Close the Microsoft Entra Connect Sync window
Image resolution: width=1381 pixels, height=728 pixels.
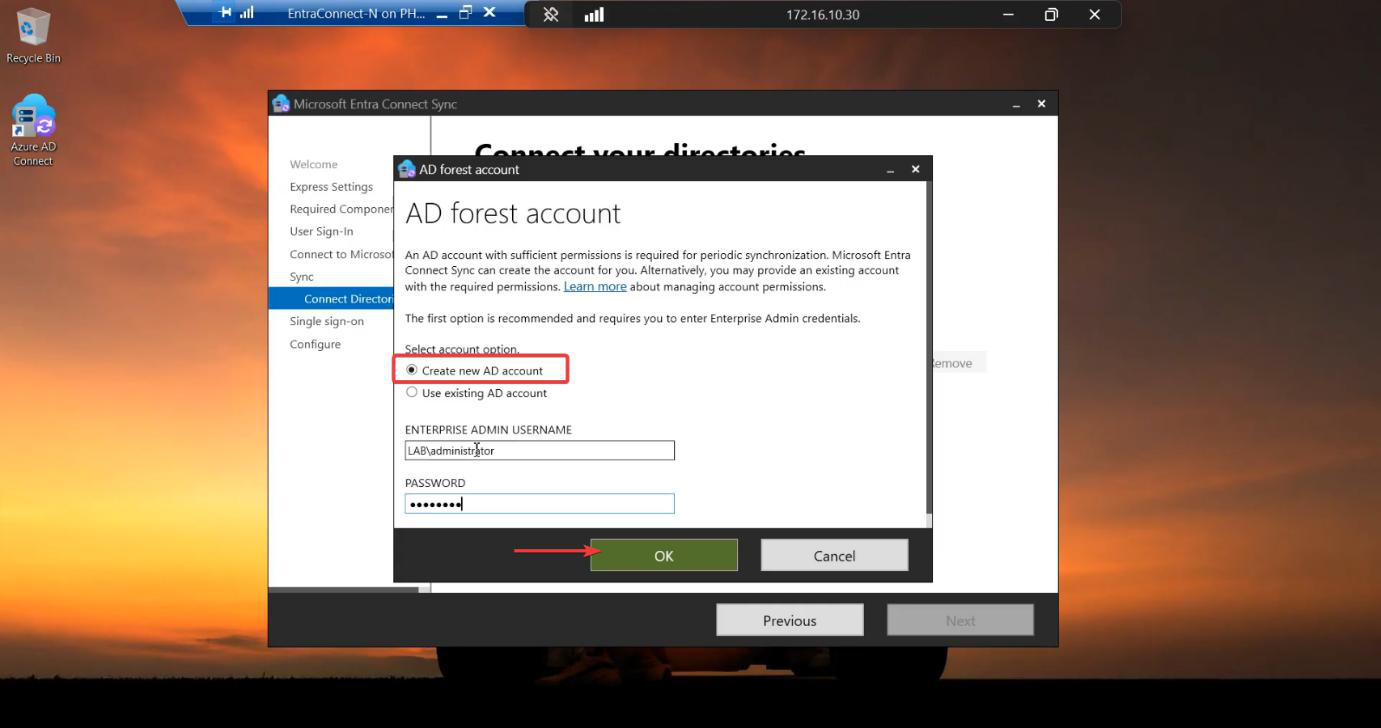(x=1042, y=104)
